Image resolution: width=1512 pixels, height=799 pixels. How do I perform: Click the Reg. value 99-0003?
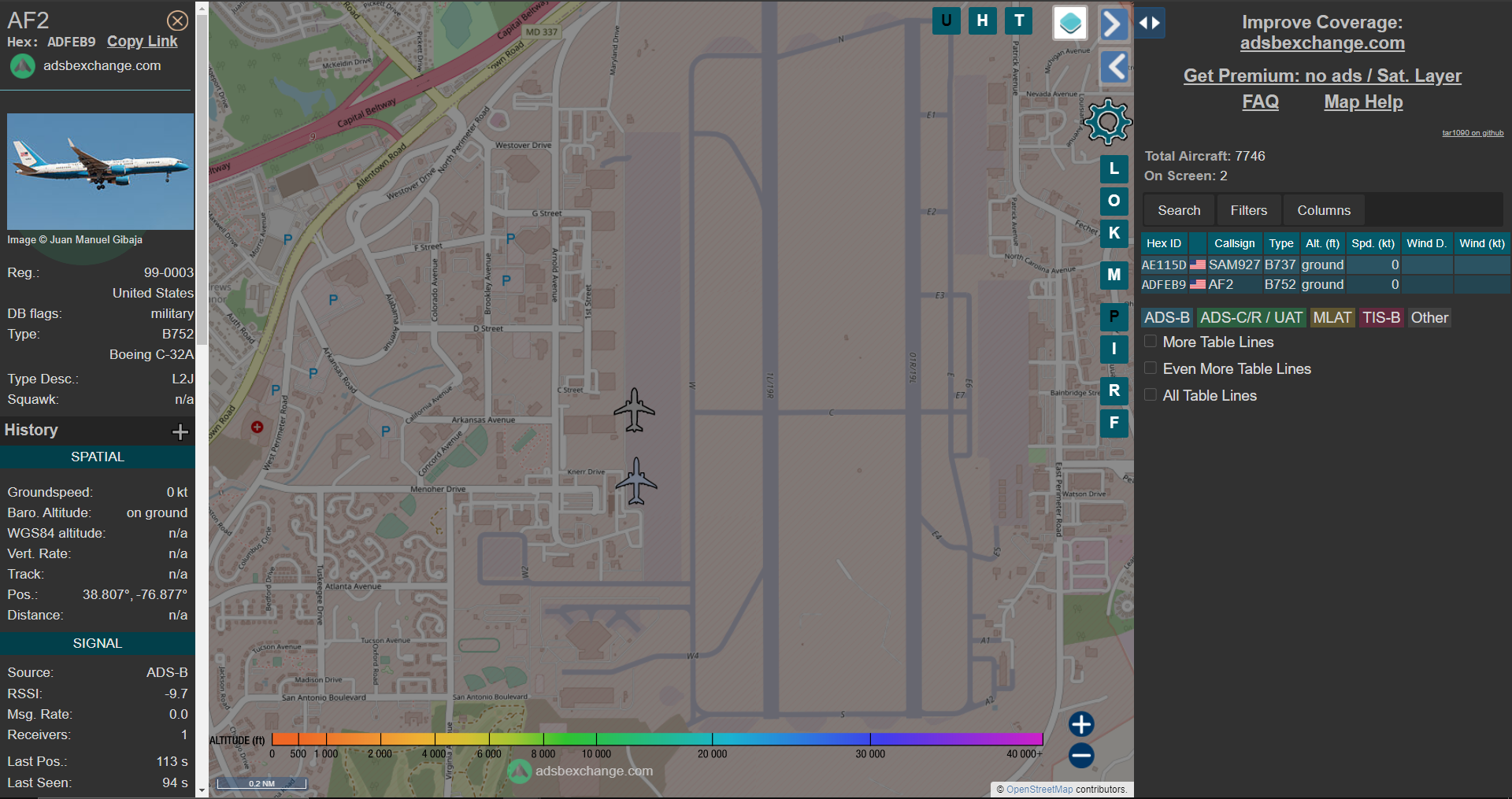(169, 273)
